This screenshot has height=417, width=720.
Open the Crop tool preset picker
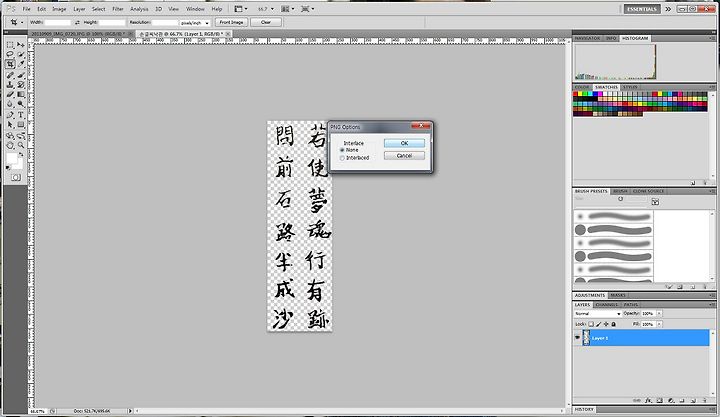(x=16, y=22)
